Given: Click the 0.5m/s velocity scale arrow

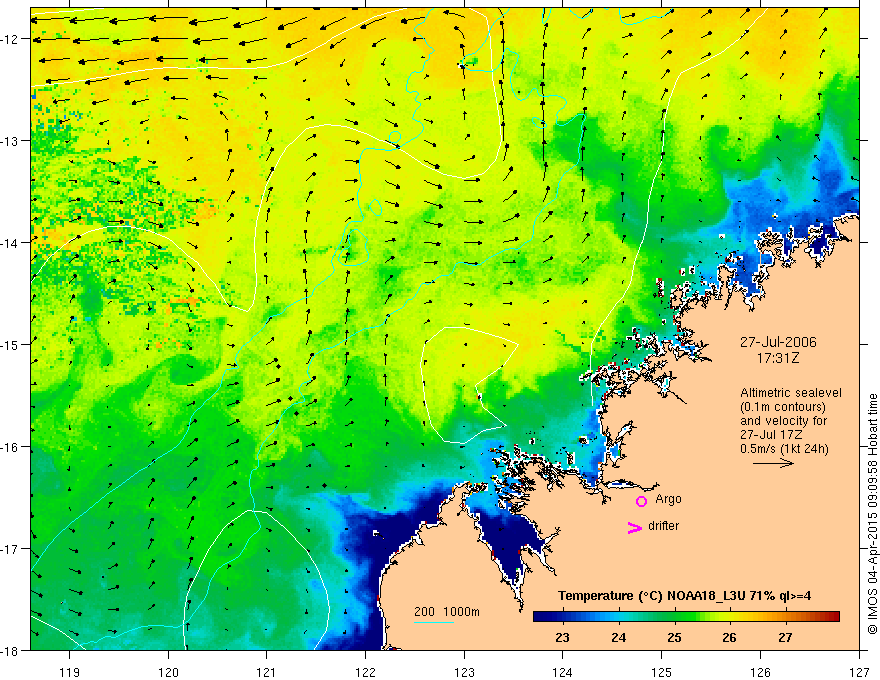Looking at the screenshot, I should (773, 463).
